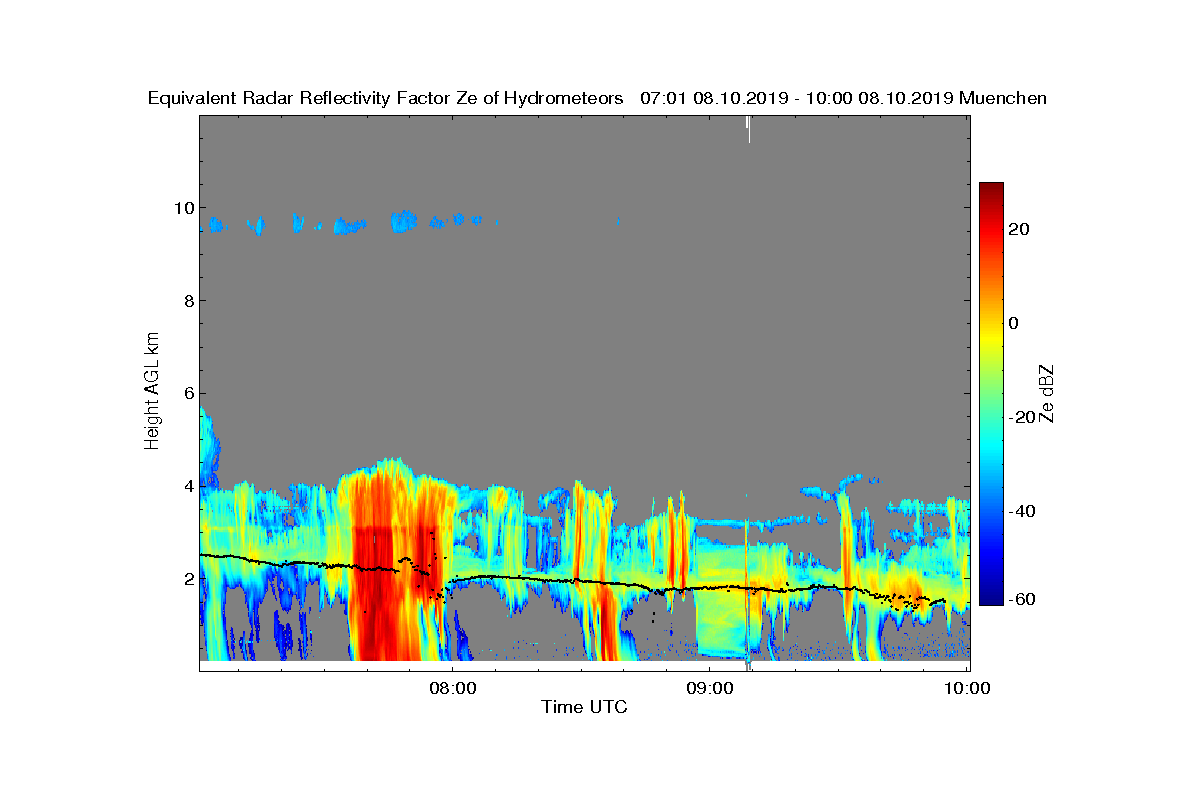Click the Time UTC axis title

click(x=585, y=707)
